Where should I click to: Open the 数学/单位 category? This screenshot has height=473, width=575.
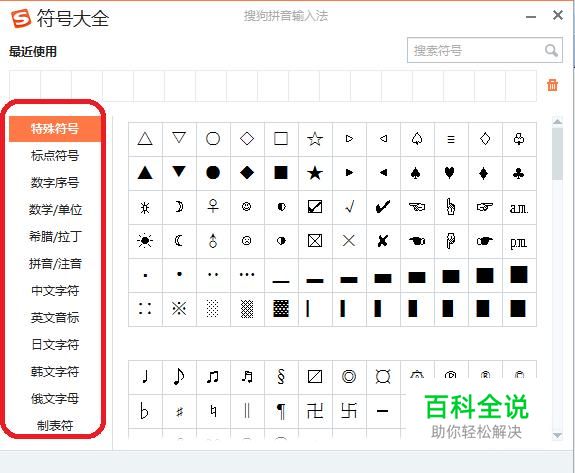coord(55,210)
